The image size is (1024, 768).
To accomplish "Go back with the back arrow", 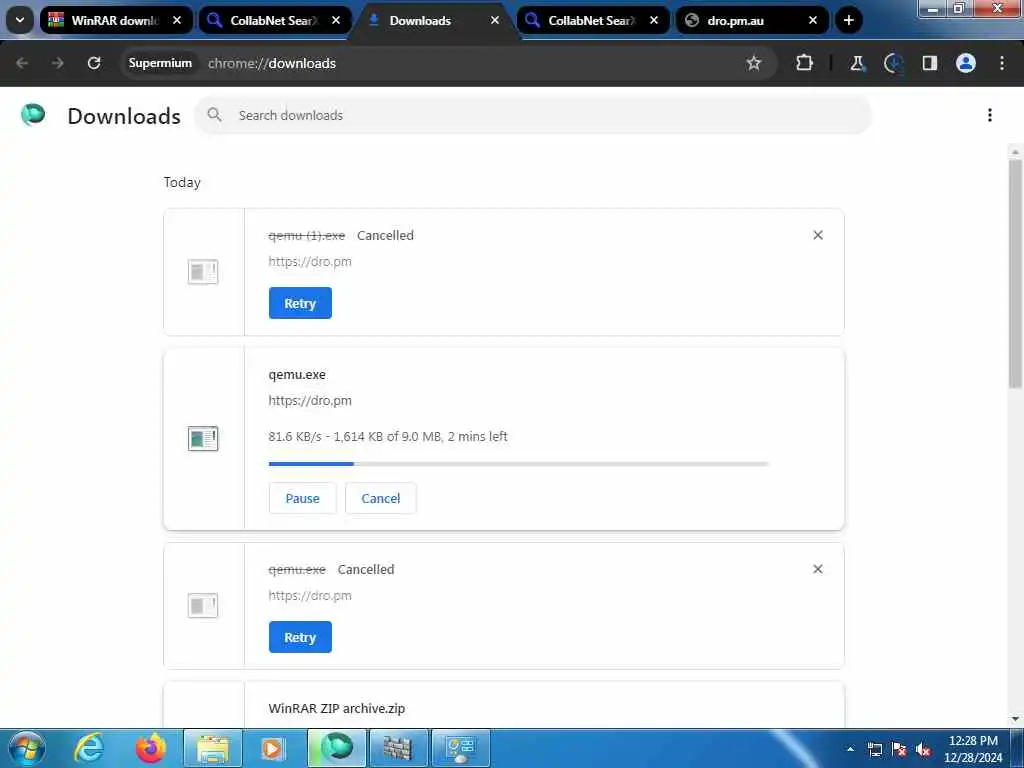I will [22, 63].
